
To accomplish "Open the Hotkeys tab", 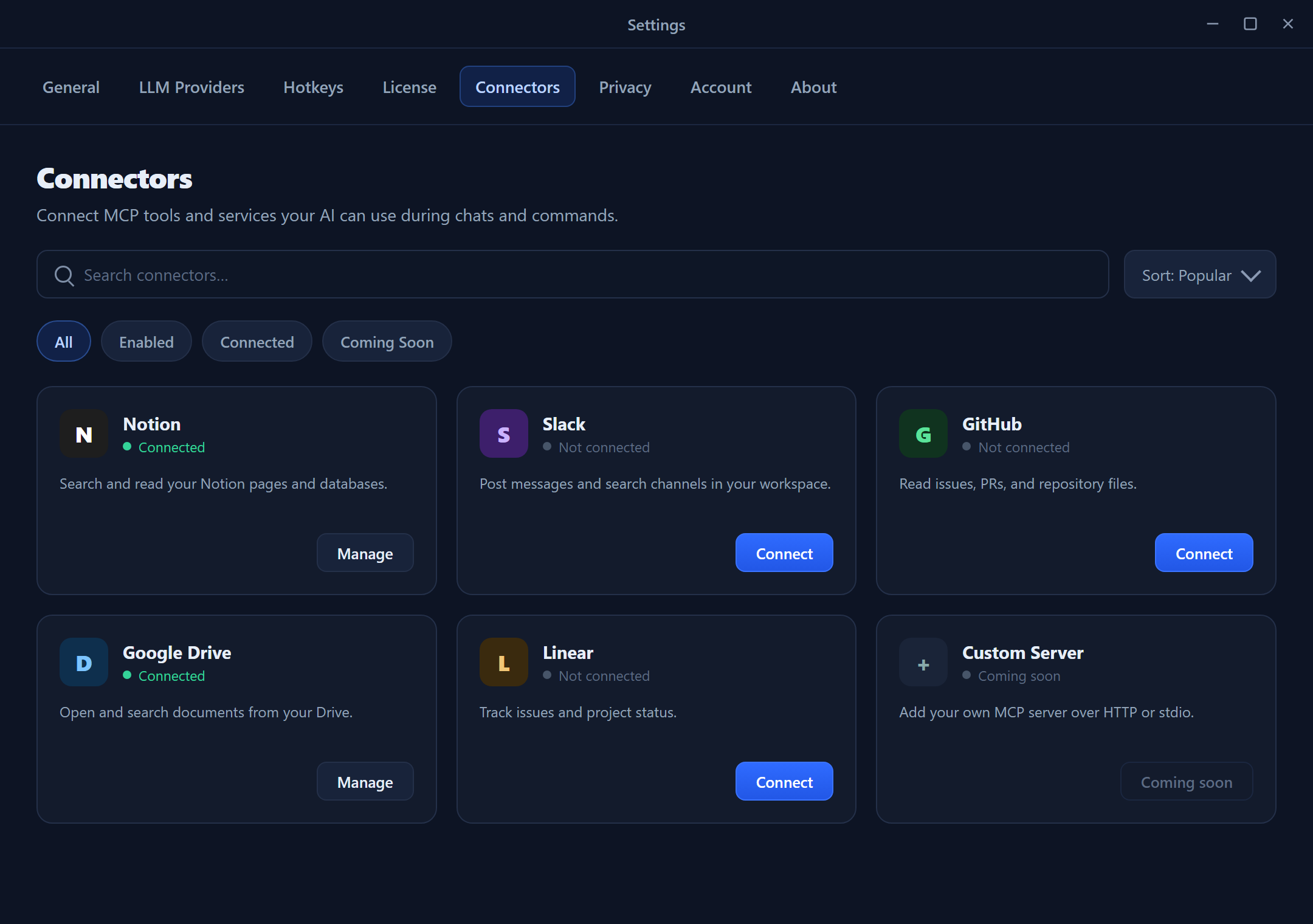I will (314, 87).
